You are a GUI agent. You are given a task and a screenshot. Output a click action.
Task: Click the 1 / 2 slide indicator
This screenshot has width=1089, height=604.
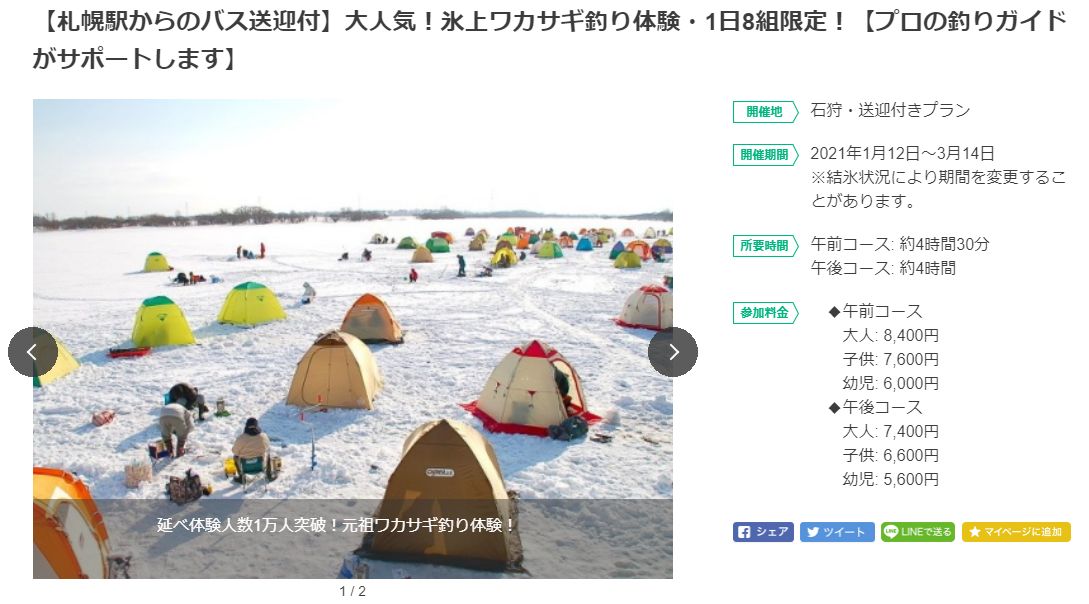tap(352, 592)
